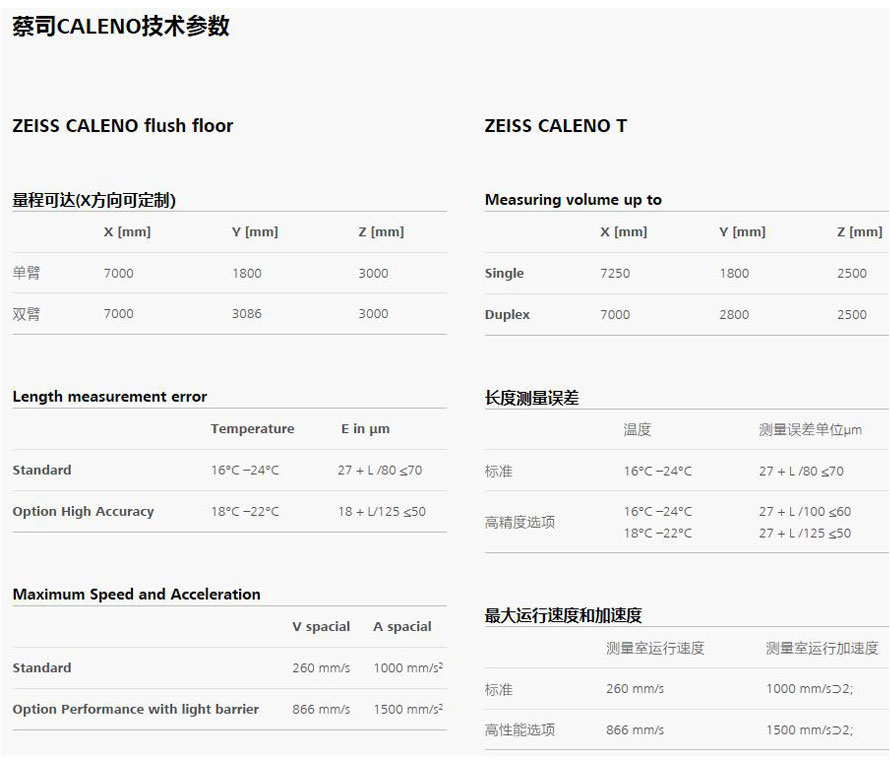Click the 单臂 row label

click(x=26, y=273)
